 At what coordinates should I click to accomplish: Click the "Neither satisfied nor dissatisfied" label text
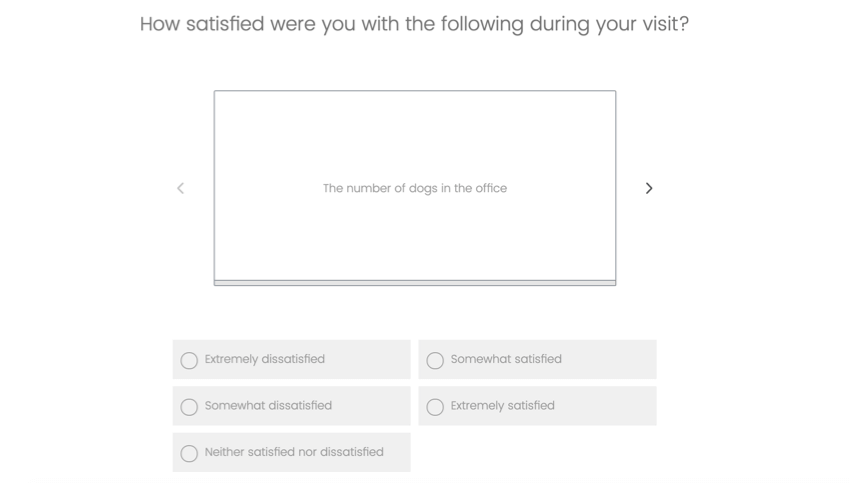[x=294, y=452]
